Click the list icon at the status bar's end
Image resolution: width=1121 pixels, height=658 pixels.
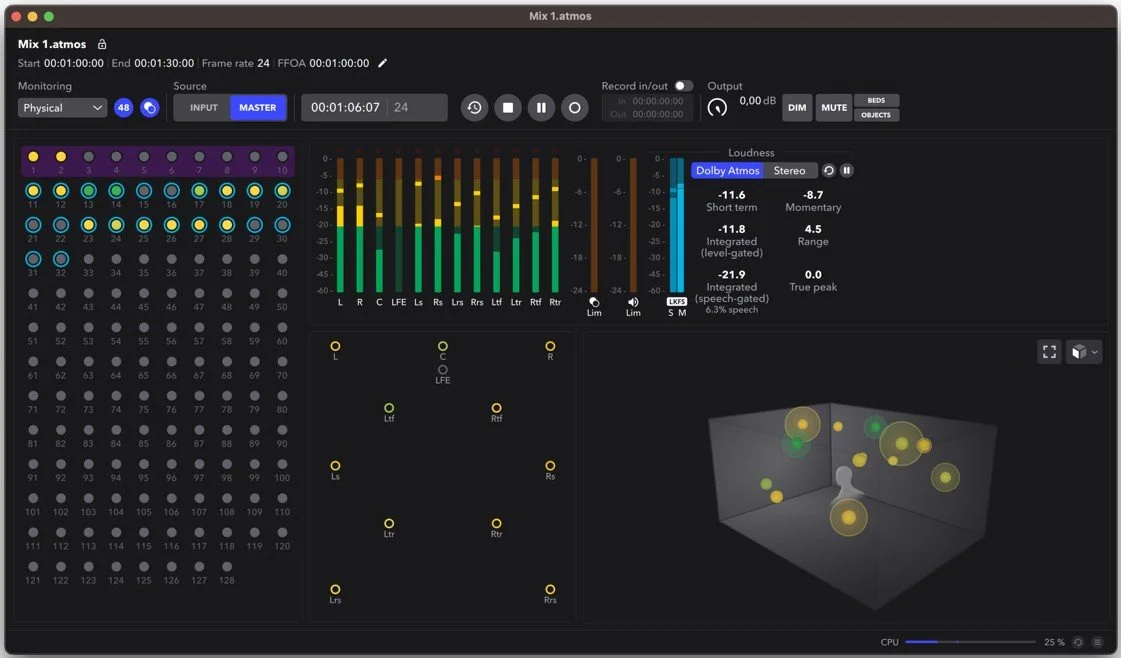pyautogui.click(x=1097, y=642)
